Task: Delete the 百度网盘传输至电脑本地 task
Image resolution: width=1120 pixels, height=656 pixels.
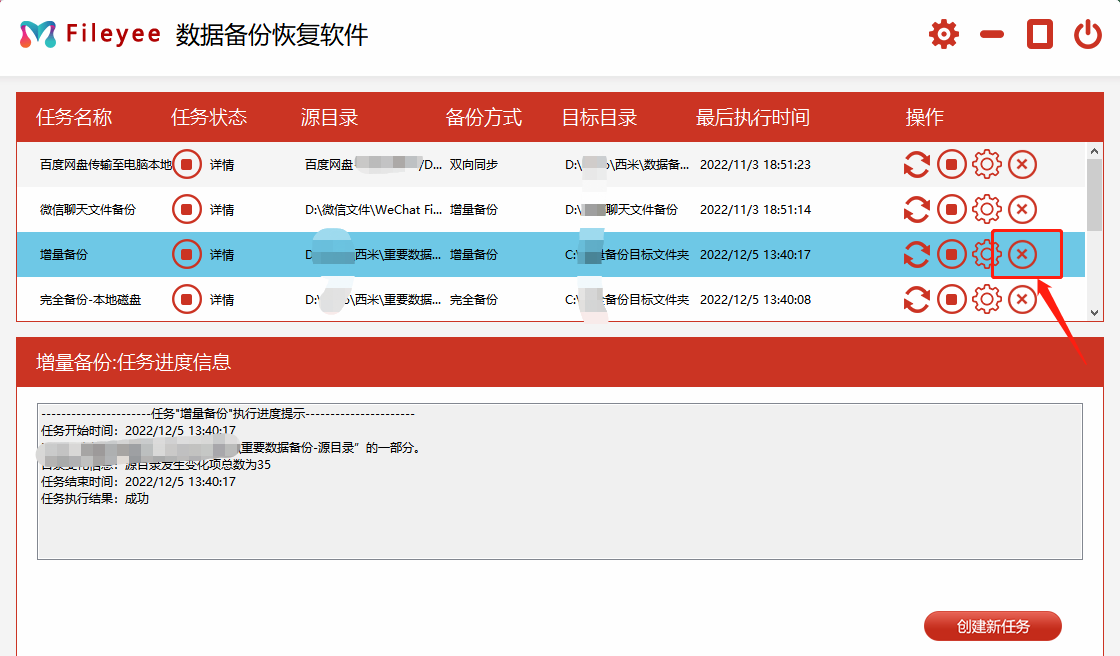Action: (1022, 164)
